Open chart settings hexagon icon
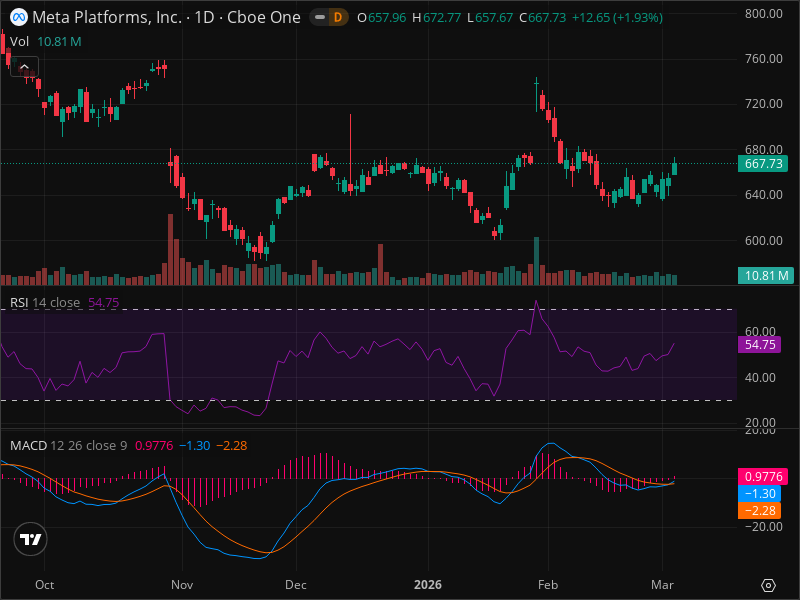Screen dimensions: 800x600 coord(768,585)
